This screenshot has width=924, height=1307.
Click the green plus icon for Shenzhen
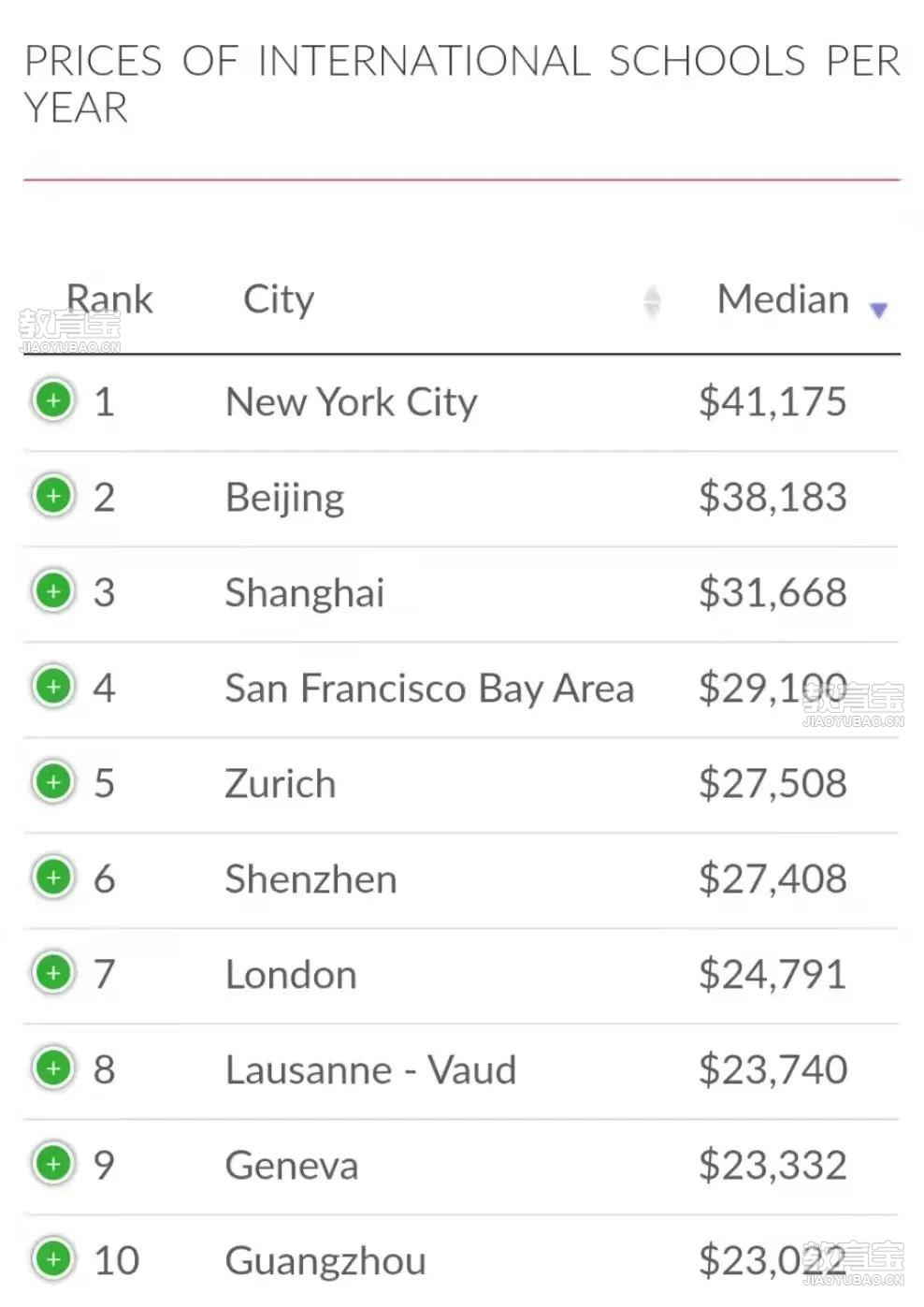(53, 878)
